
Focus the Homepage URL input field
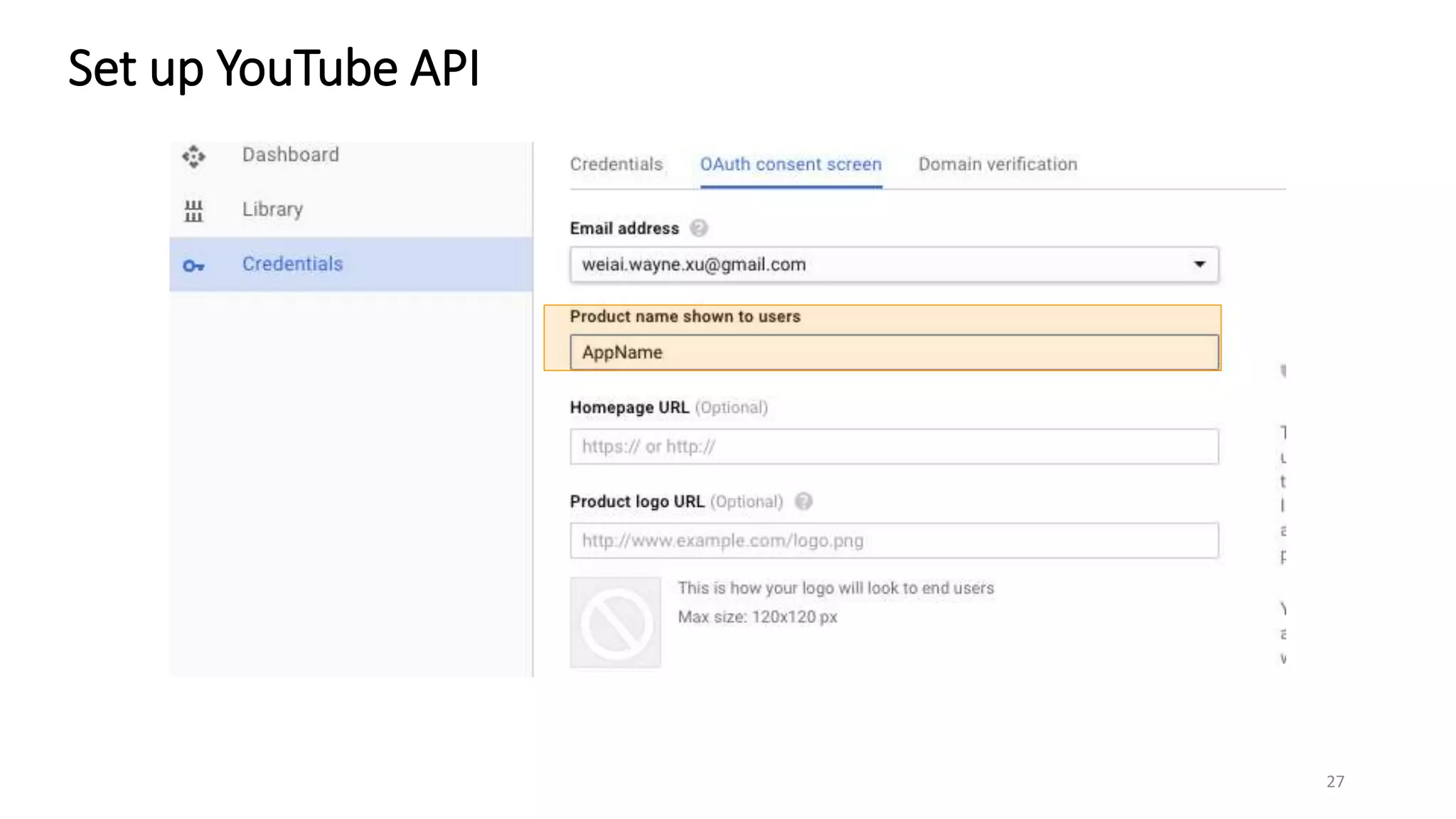click(x=894, y=446)
